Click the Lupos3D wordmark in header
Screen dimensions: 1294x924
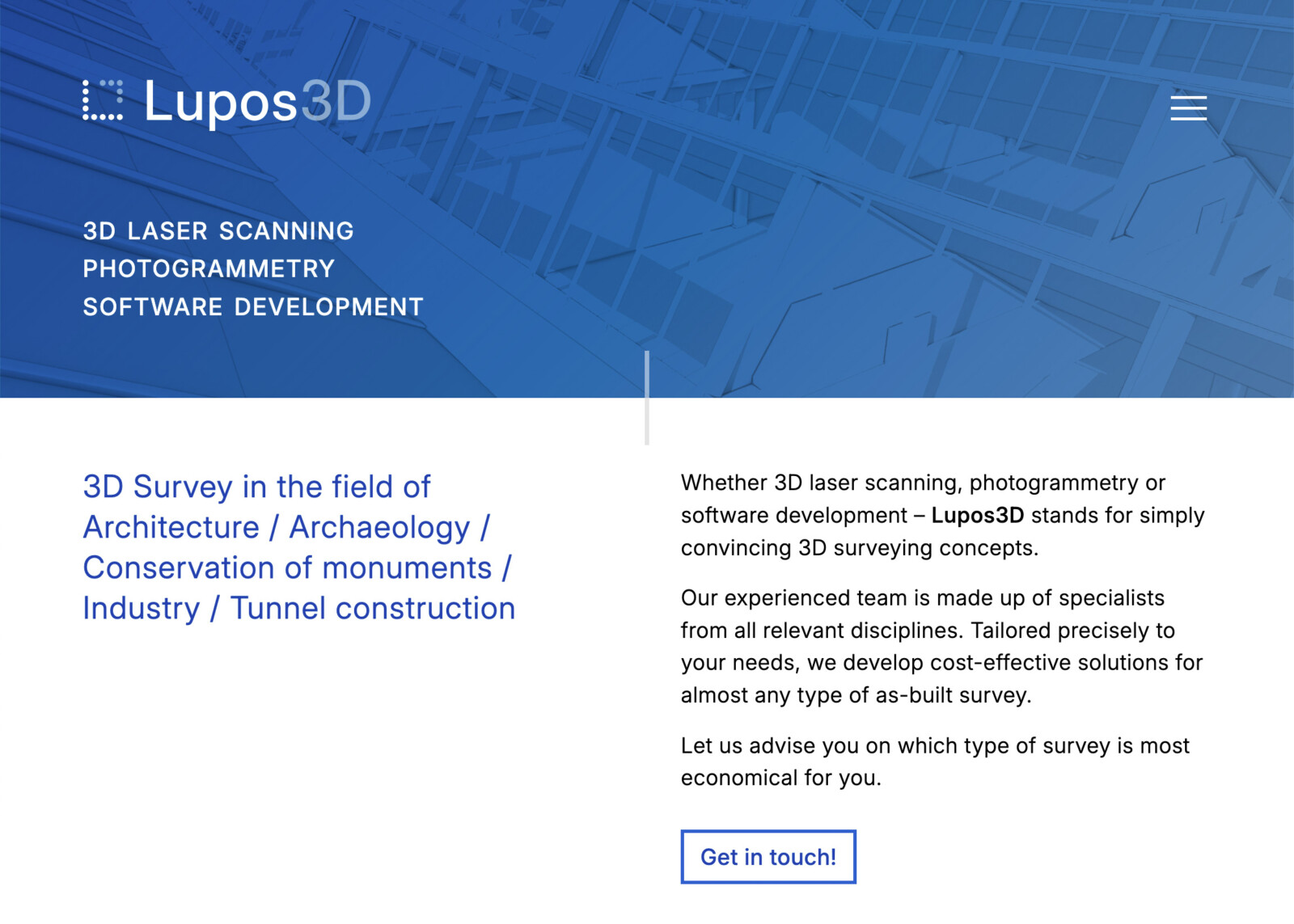point(257,102)
